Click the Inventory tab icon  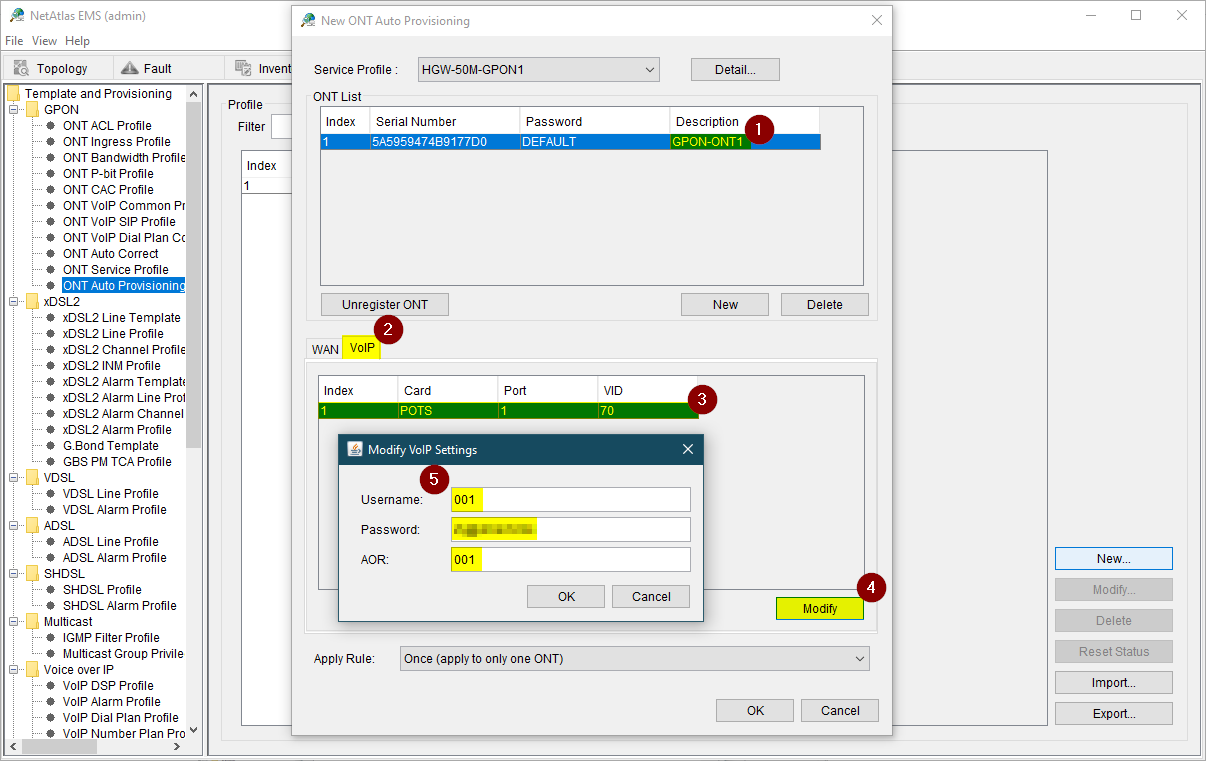point(243,68)
